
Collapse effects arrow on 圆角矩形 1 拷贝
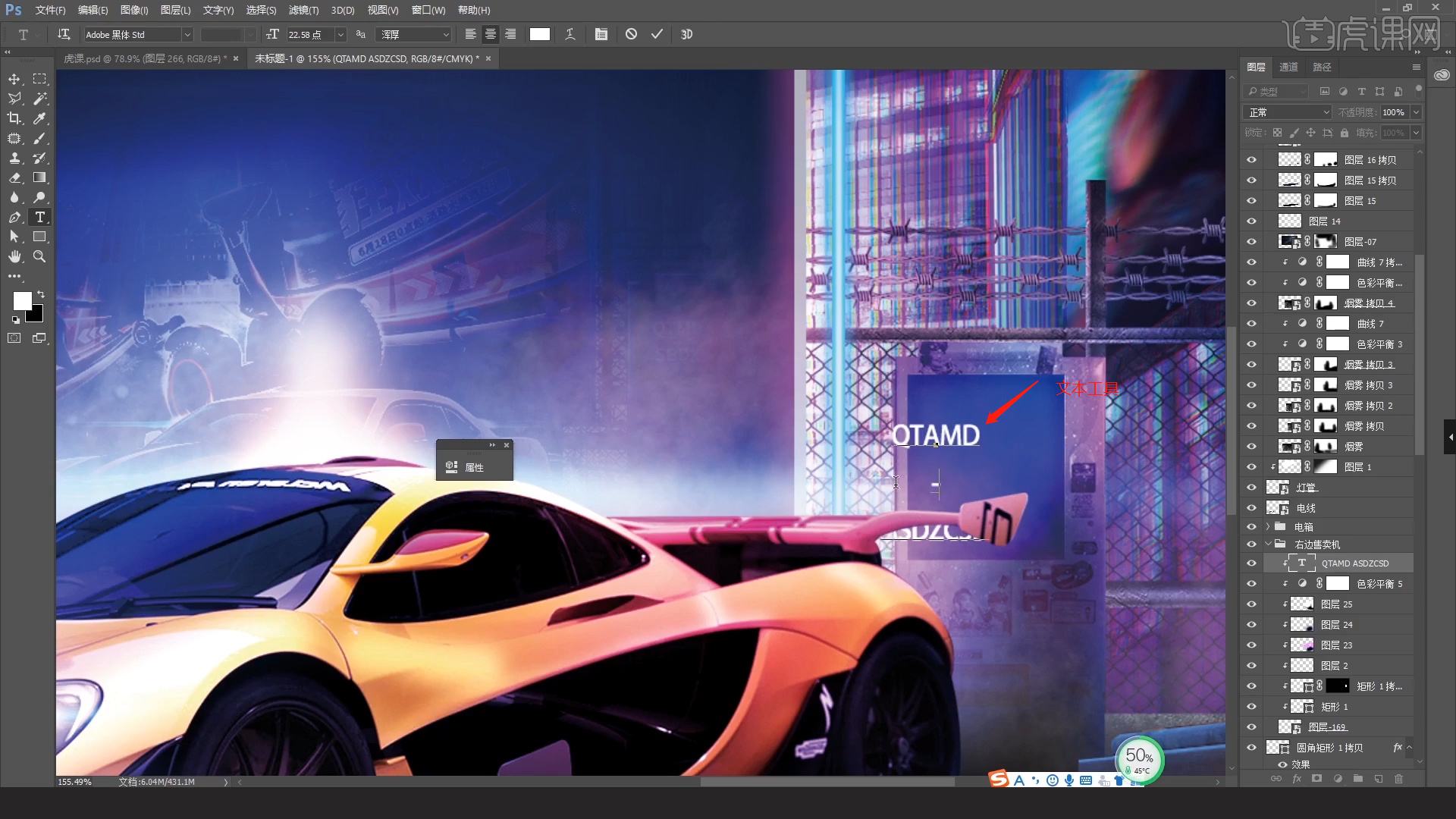pyautogui.click(x=1409, y=748)
